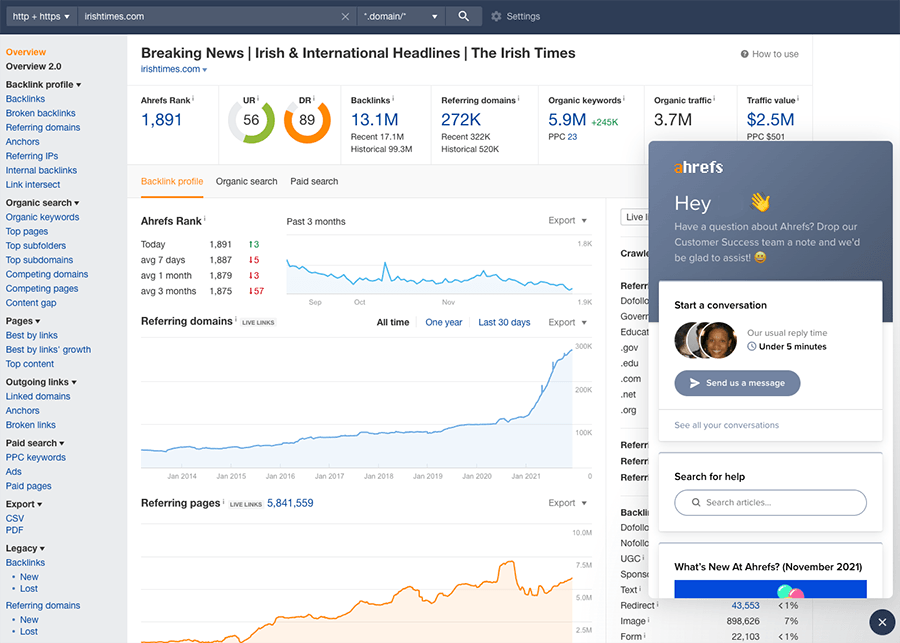Export as CSV from sidebar
Viewport: 900px width, 643px height.
click(14, 518)
